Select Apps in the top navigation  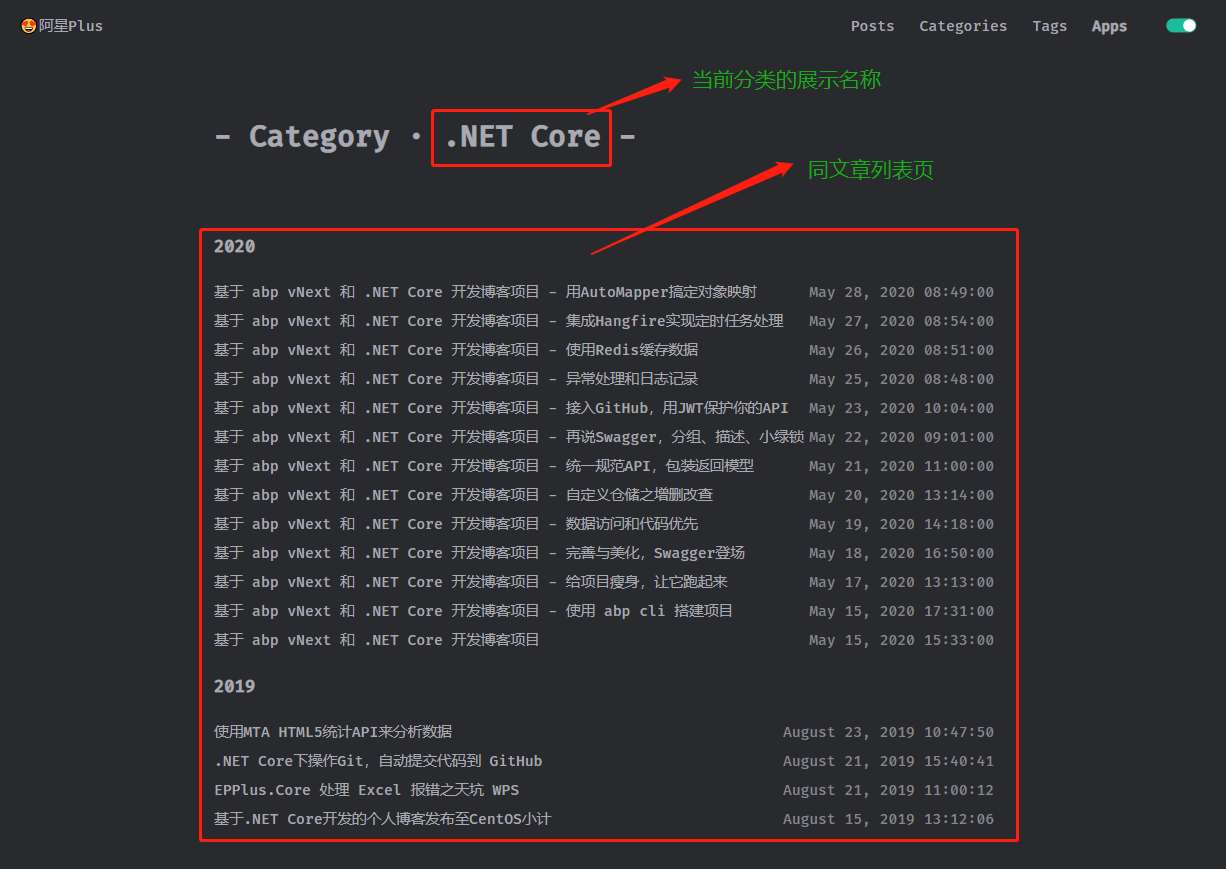[1109, 27]
